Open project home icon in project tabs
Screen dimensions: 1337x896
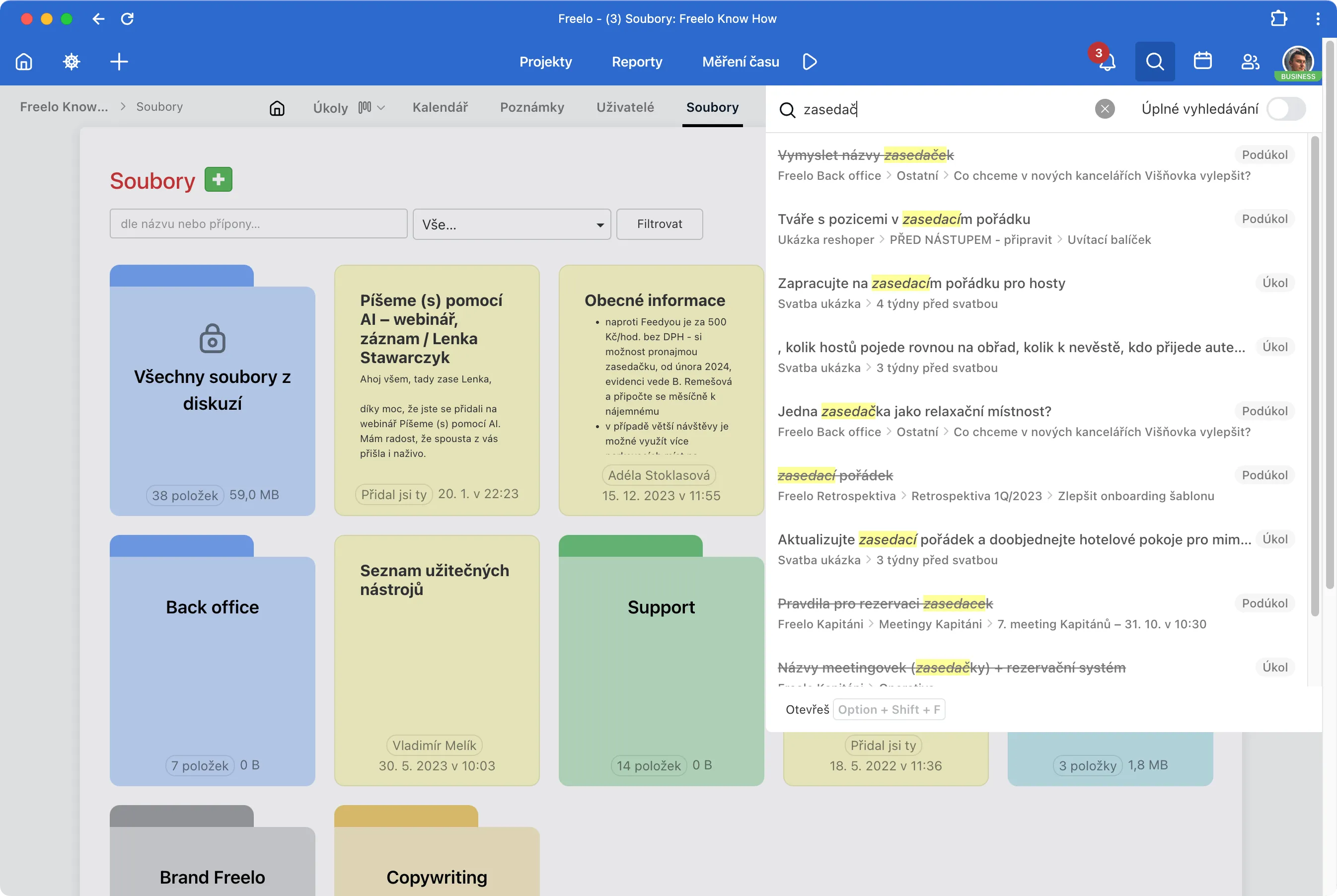pyautogui.click(x=277, y=108)
